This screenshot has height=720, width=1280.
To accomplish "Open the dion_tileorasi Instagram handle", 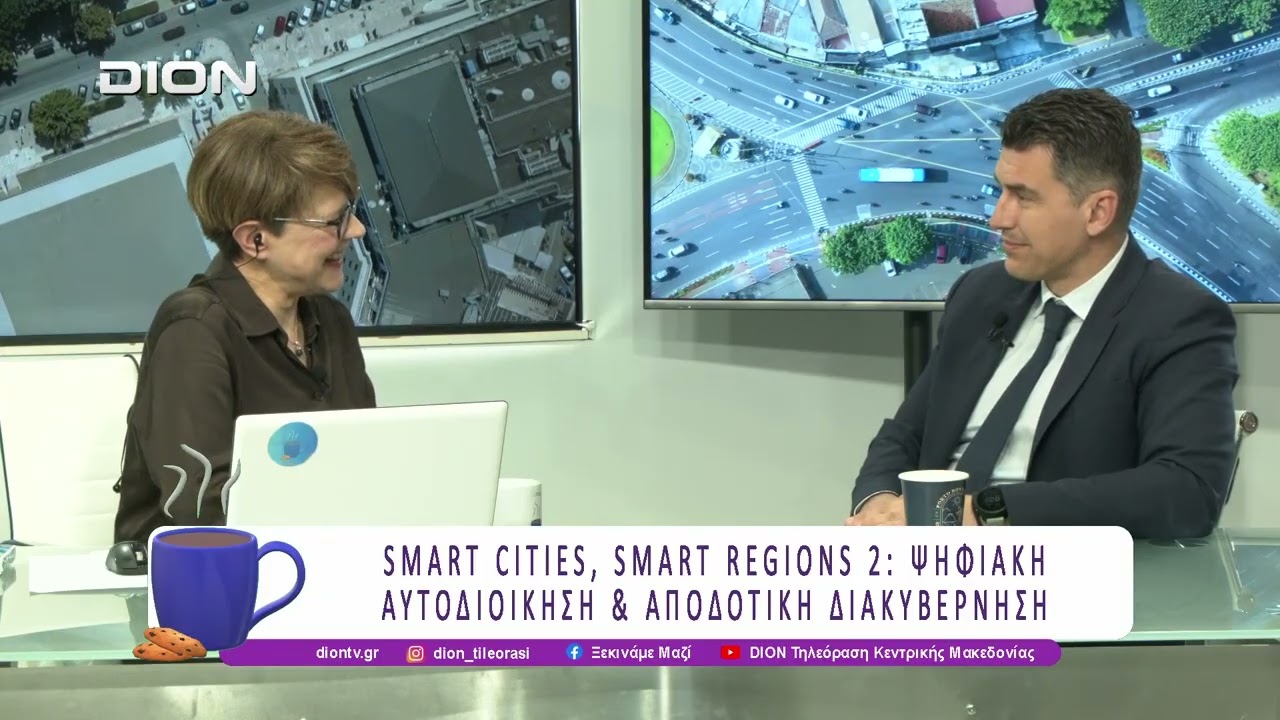I will (481, 653).
